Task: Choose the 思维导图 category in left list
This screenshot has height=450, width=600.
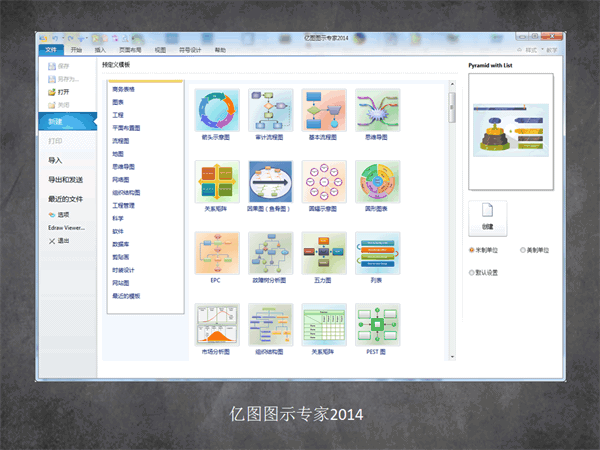Action: tap(123, 167)
